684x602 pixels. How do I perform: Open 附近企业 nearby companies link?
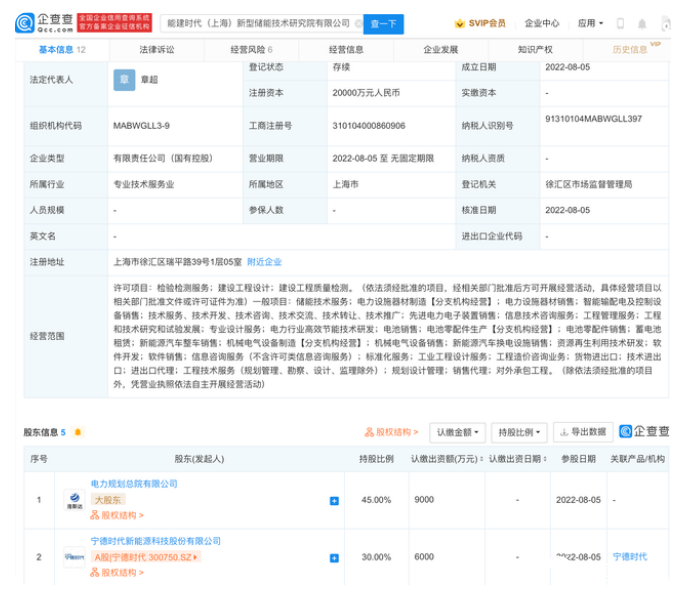click(x=264, y=262)
